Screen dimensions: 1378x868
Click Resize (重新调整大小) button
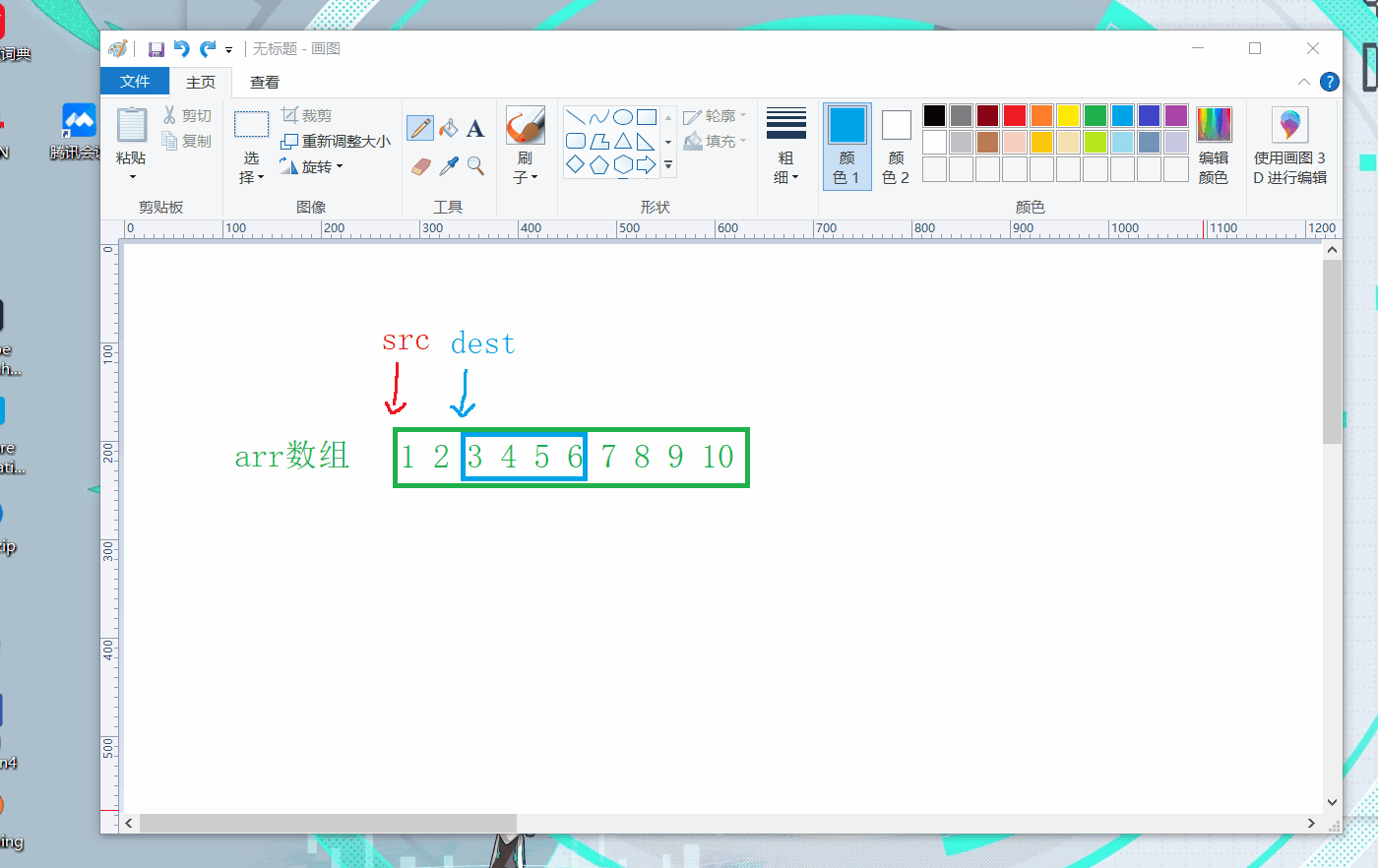coord(336,141)
